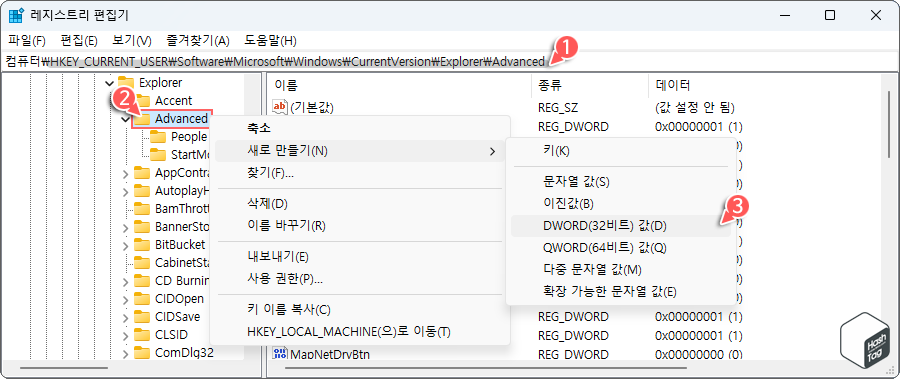Image resolution: width=900 pixels, height=379 pixels.
Task: Click the string value icon of (기본값)
Action: [x=280, y=107]
